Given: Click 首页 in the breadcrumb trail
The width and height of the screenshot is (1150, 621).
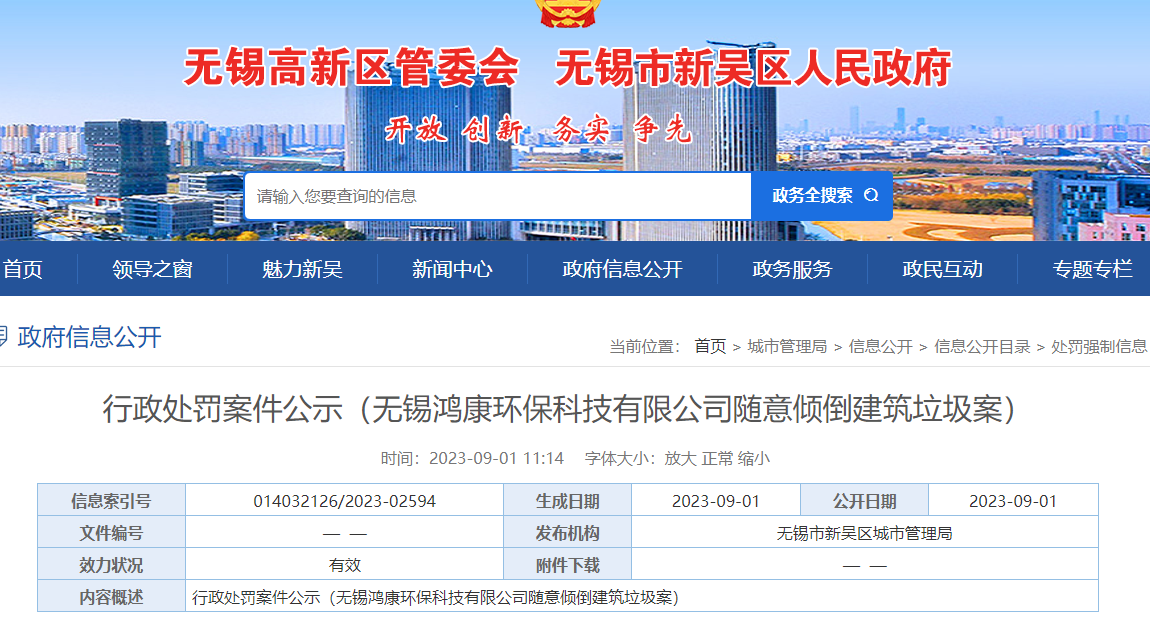Looking at the screenshot, I should pyautogui.click(x=710, y=346).
